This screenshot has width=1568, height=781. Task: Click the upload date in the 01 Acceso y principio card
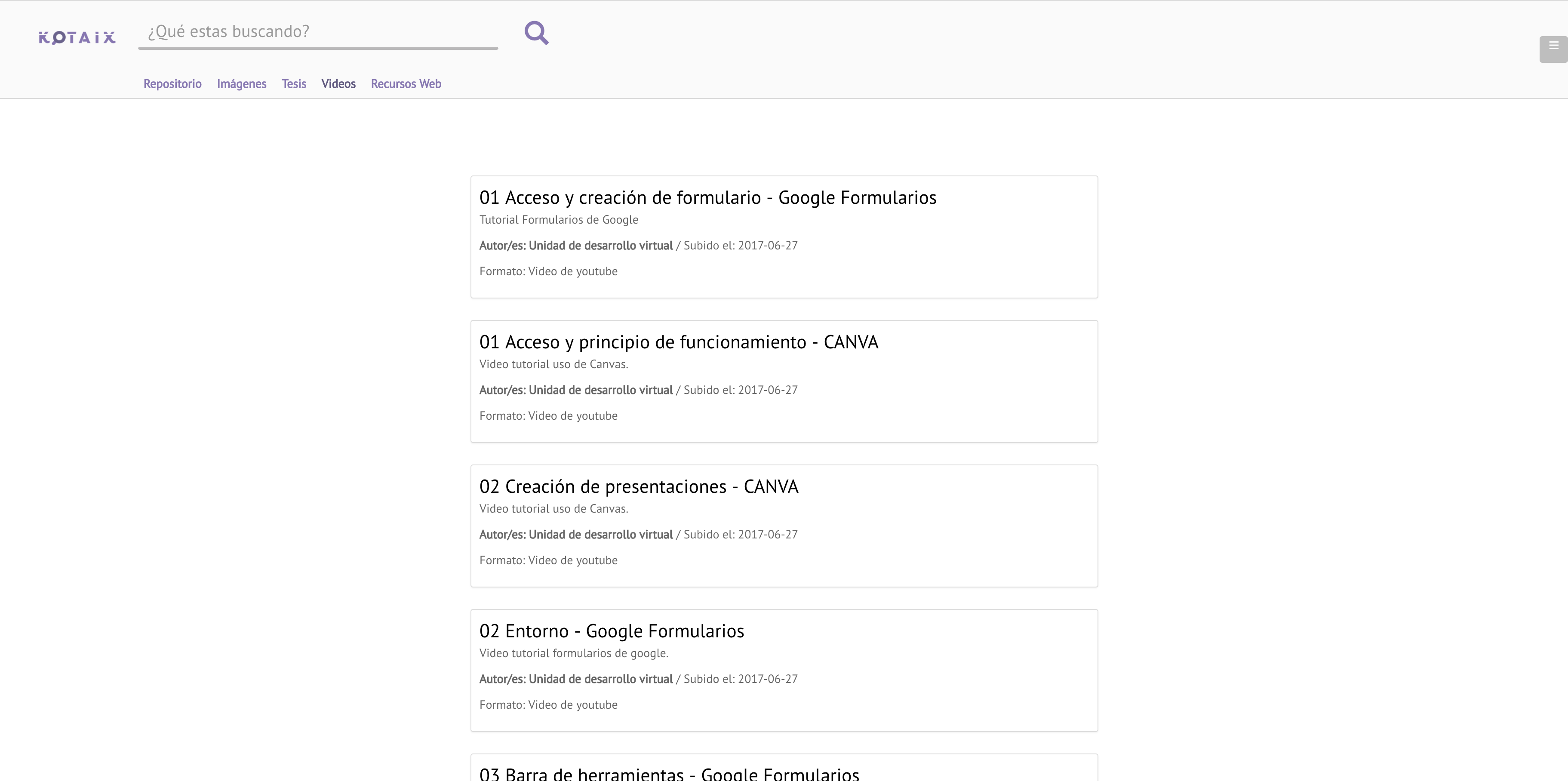(x=740, y=390)
